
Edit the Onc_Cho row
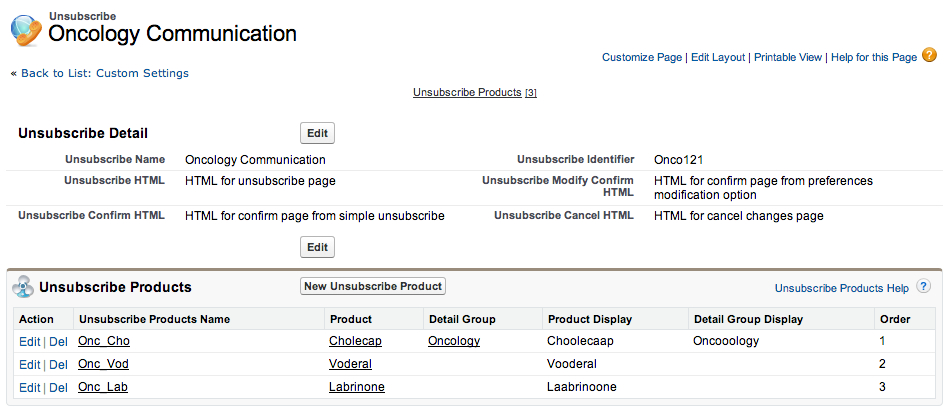pyautogui.click(x=29, y=341)
